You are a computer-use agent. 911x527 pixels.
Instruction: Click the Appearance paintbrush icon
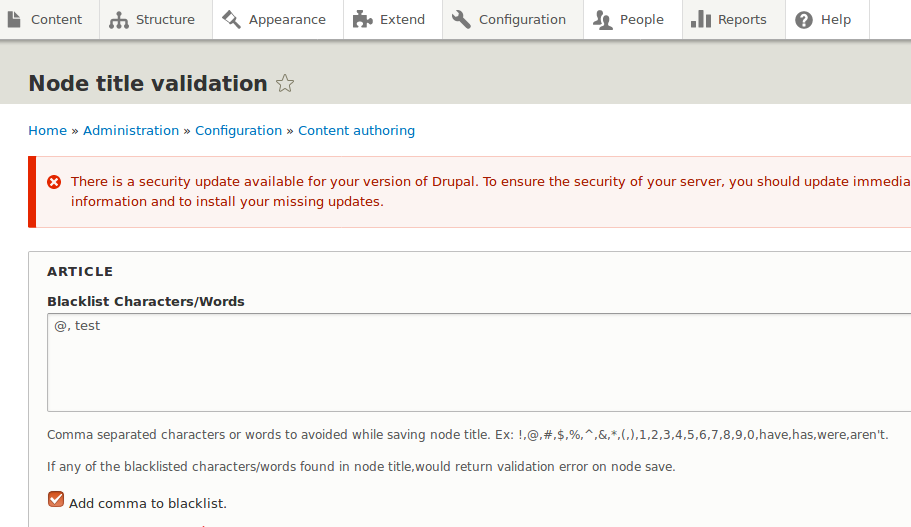(x=232, y=19)
